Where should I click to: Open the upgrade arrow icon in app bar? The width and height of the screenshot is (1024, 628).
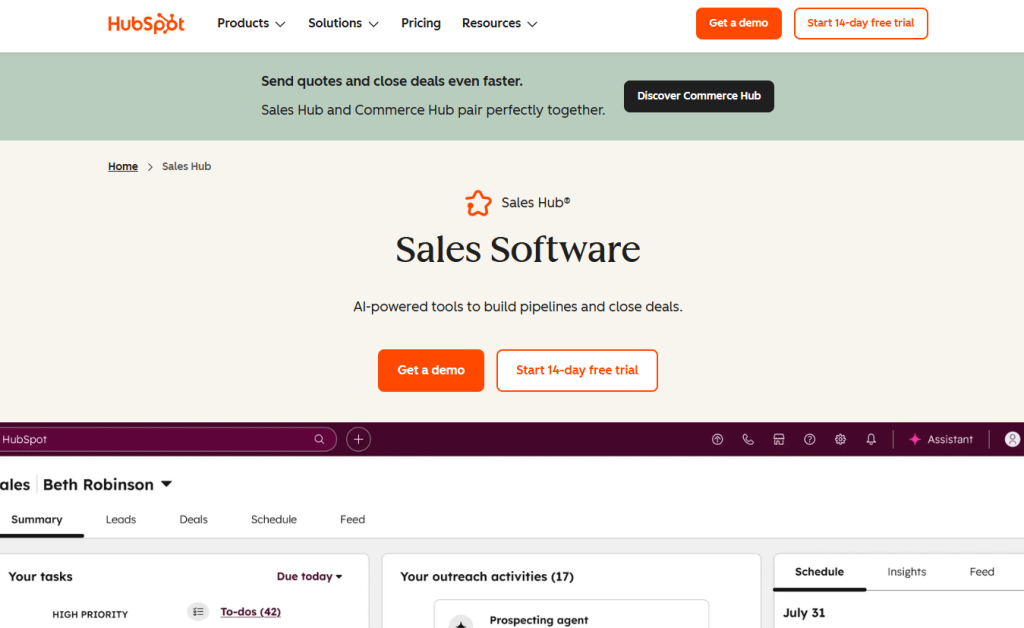tap(717, 439)
